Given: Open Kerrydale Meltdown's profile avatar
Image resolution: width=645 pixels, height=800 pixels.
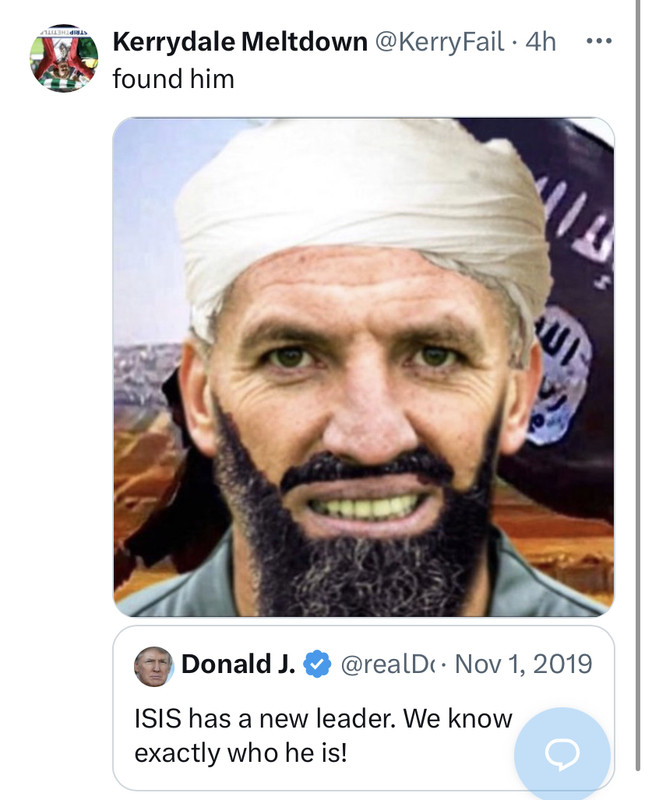Looking at the screenshot, I should click(x=64, y=58).
